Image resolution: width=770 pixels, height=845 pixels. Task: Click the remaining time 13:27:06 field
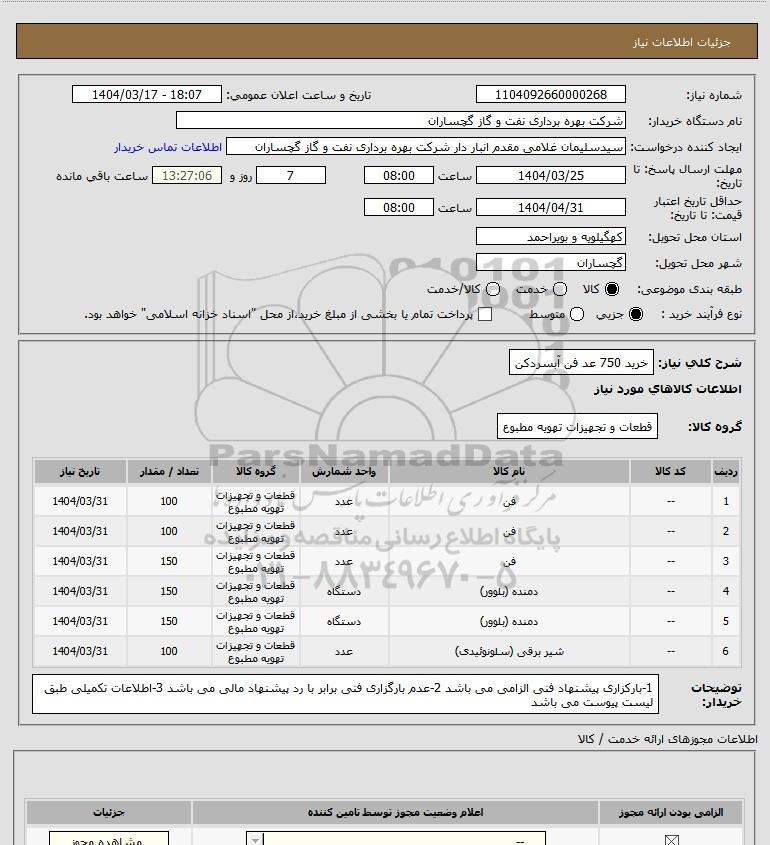pyautogui.click(x=187, y=175)
